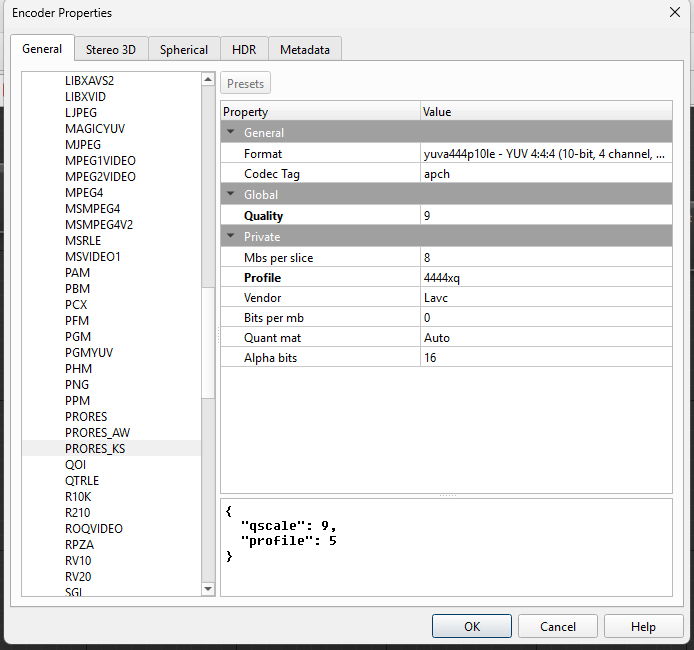Select the RV10 encoder
This screenshot has width=694, height=650.
pos(78,560)
